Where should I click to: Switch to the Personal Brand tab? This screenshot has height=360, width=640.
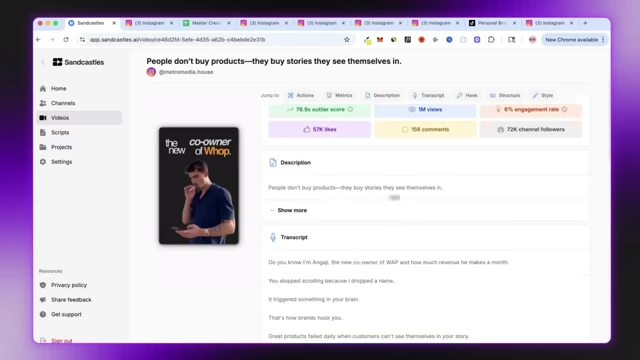(x=492, y=23)
